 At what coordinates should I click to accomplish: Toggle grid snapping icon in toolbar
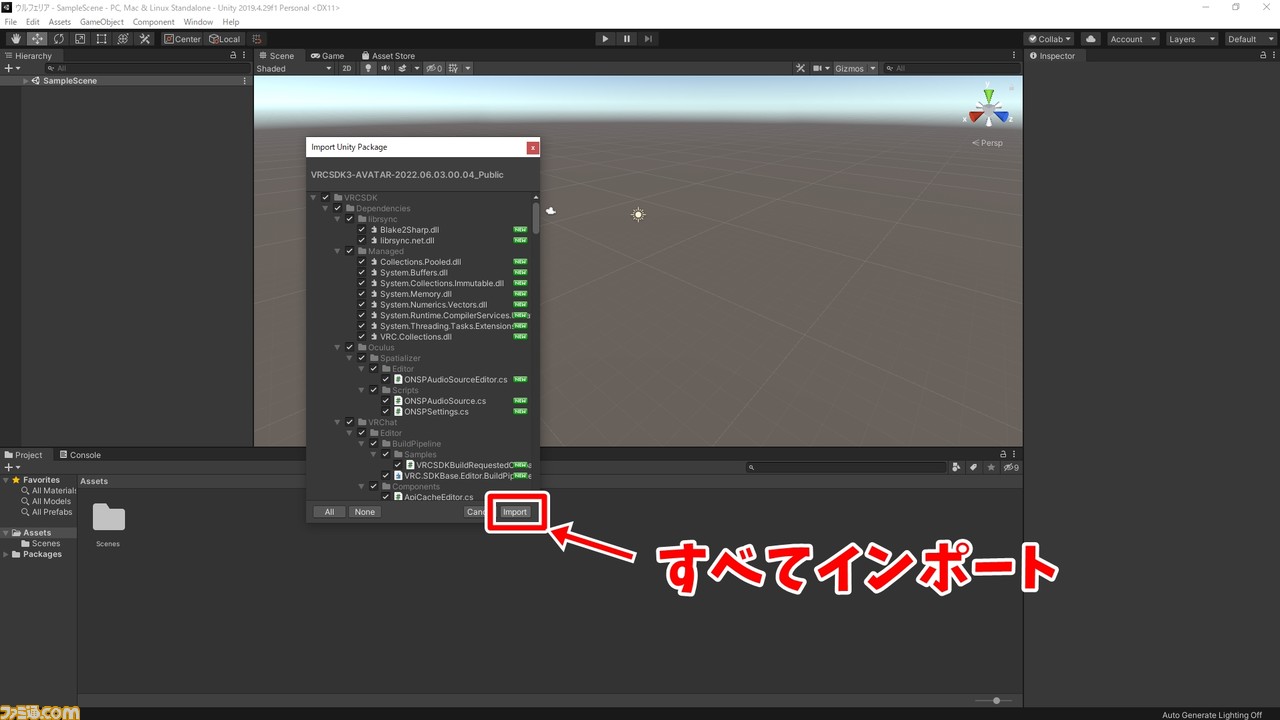(257, 39)
